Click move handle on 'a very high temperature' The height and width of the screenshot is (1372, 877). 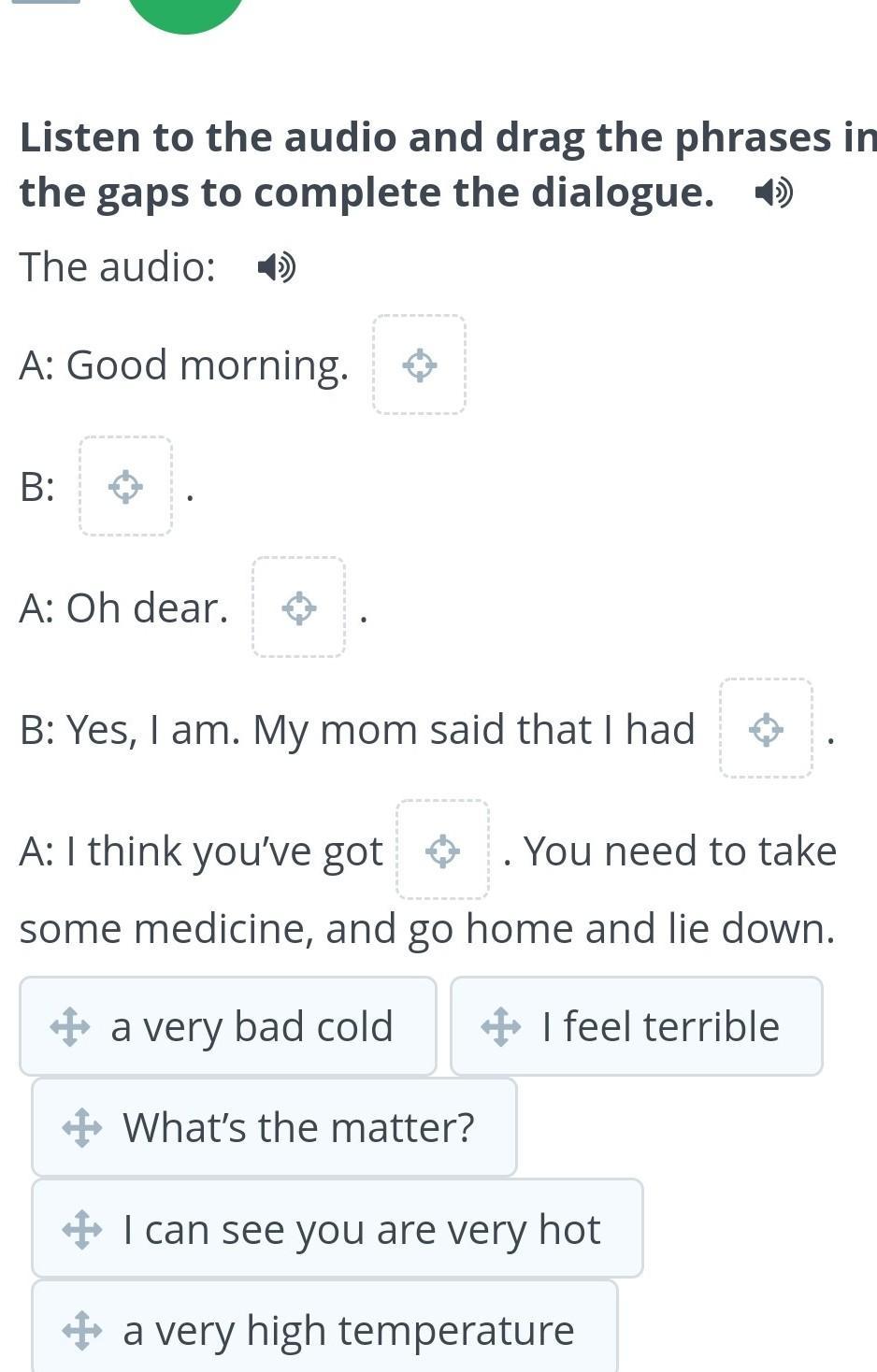[x=82, y=1330]
